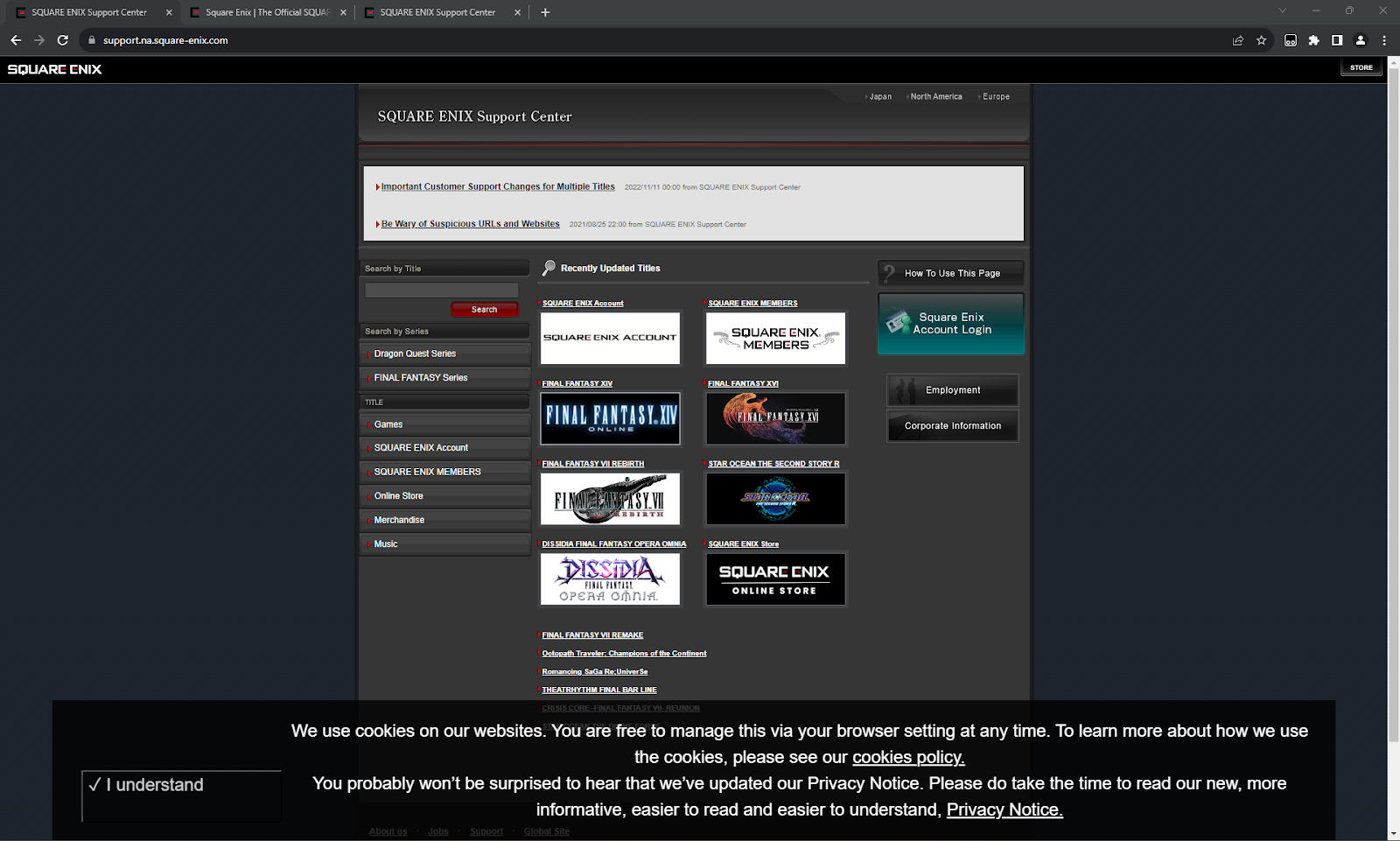Click the SQUARE ENIX logo in header
The width and height of the screenshot is (1400, 841).
click(x=54, y=69)
